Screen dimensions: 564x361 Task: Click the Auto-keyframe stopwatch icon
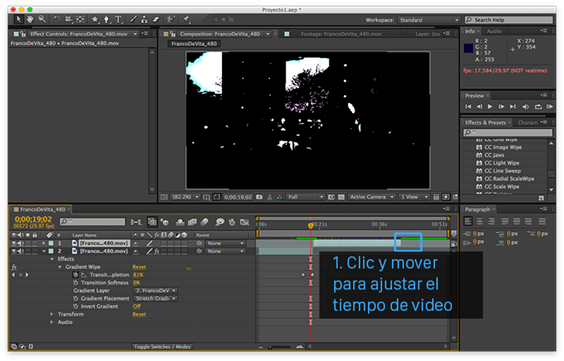point(232,223)
